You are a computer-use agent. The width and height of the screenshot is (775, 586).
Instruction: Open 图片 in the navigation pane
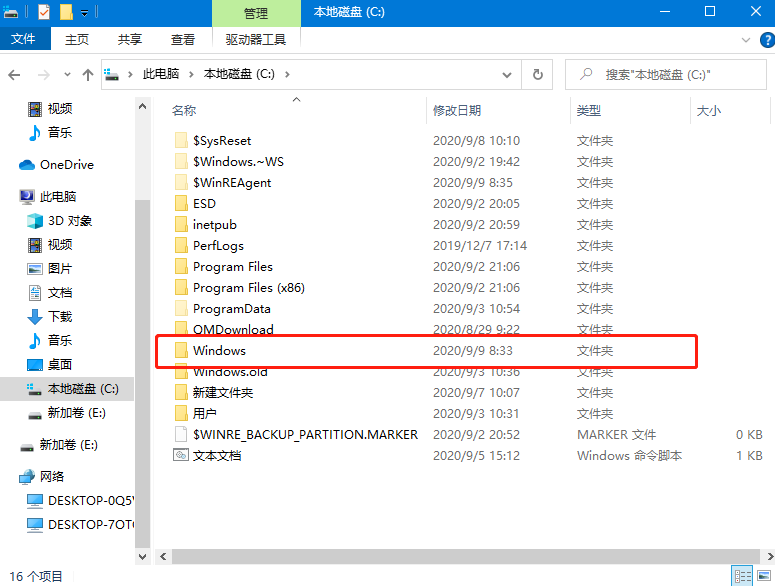click(x=49, y=268)
